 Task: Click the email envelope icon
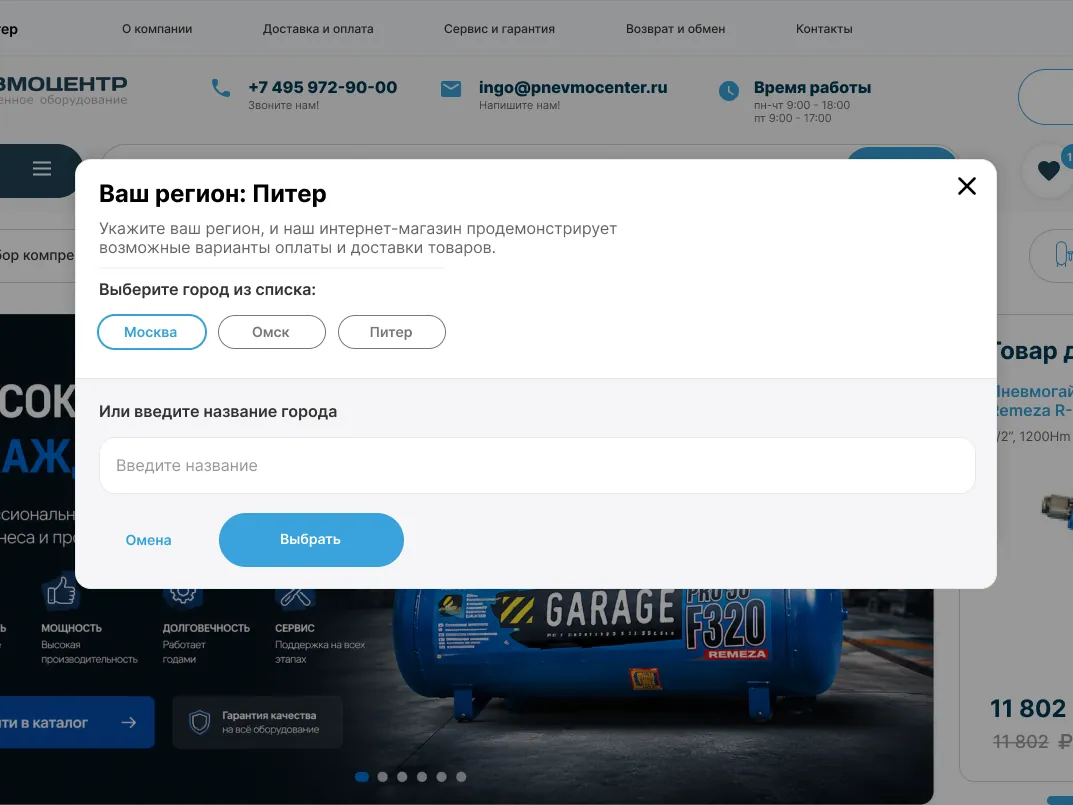[451, 89]
